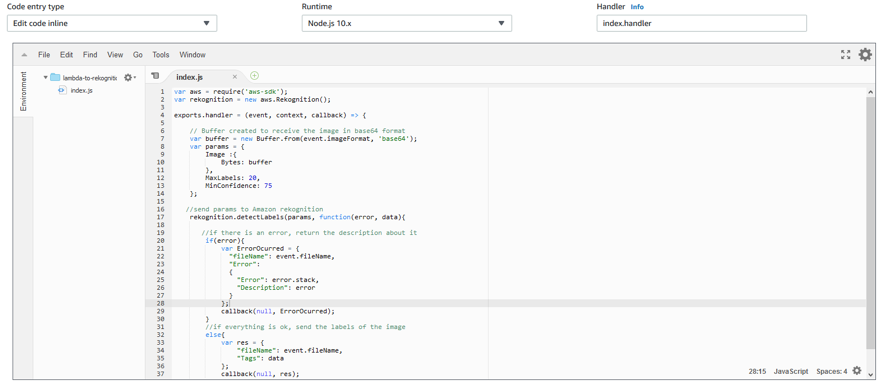Click the rekognition.detectLabels code line
877x381 pixels.
click(297, 217)
